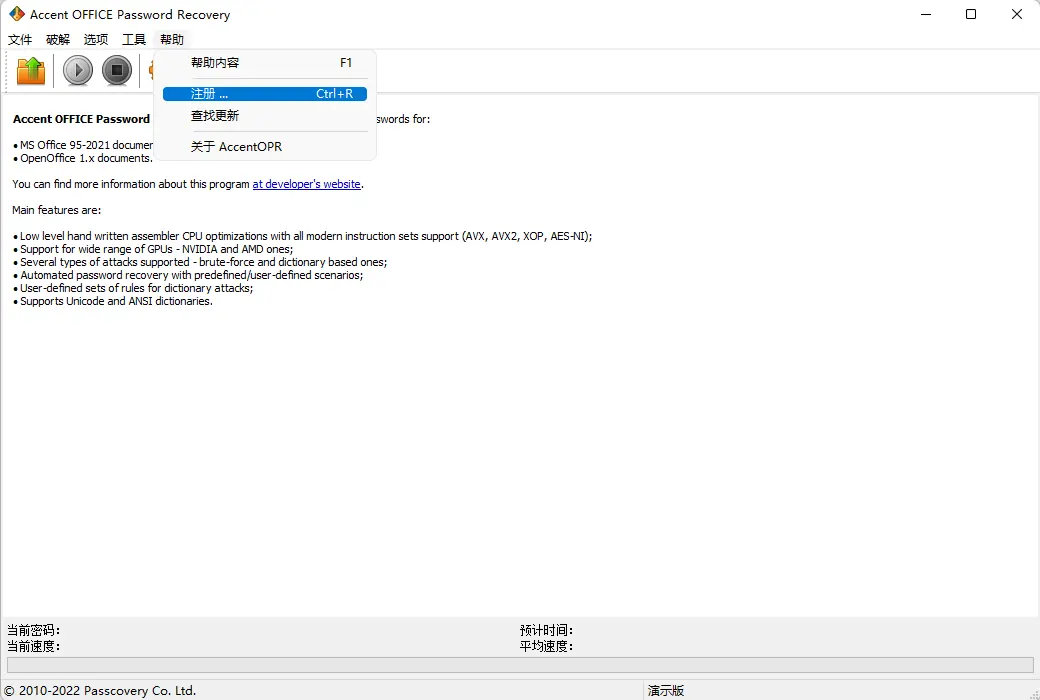
Task: Choose 帮助内容 from the help menu
Action: 265,63
